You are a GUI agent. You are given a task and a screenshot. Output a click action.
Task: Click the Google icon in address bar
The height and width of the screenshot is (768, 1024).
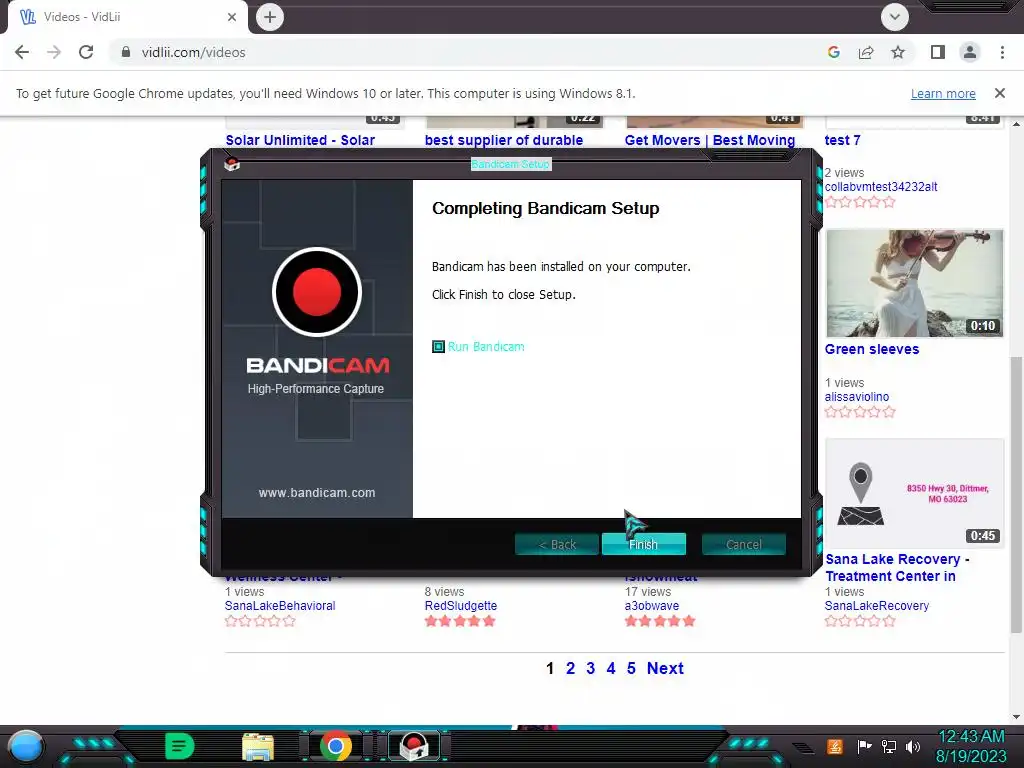point(834,52)
